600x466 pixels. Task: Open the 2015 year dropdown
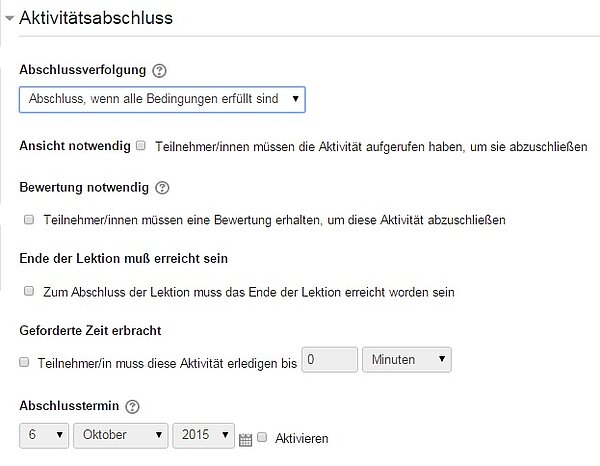(x=204, y=437)
